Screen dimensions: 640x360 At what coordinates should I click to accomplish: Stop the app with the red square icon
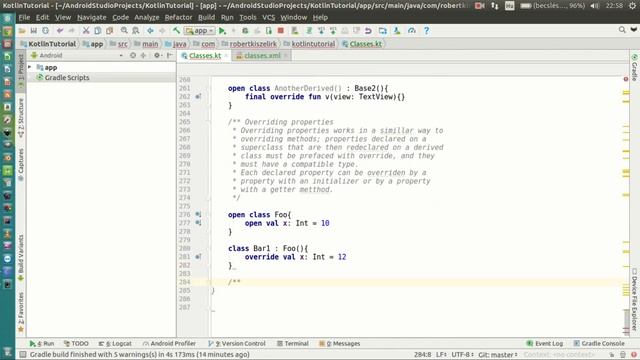click(281, 31)
